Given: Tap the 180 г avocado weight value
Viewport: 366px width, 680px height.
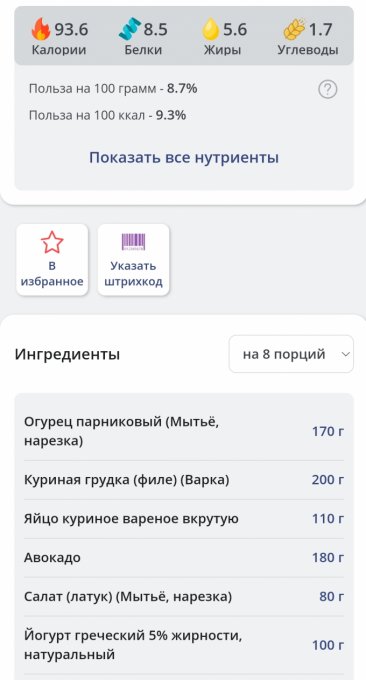Looking at the screenshot, I should 328,558.
